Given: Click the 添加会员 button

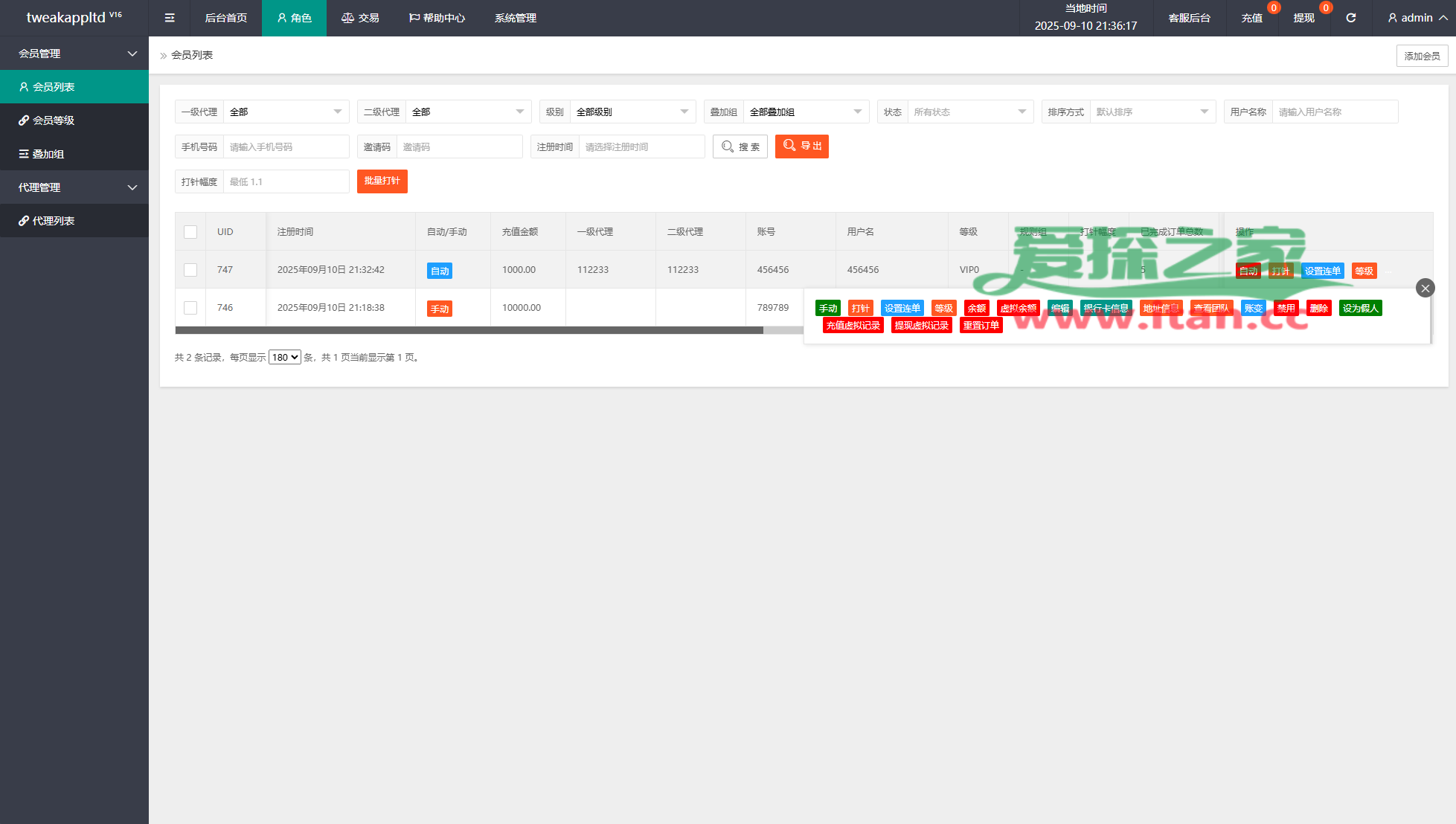Looking at the screenshot, I should [1421, 56].
